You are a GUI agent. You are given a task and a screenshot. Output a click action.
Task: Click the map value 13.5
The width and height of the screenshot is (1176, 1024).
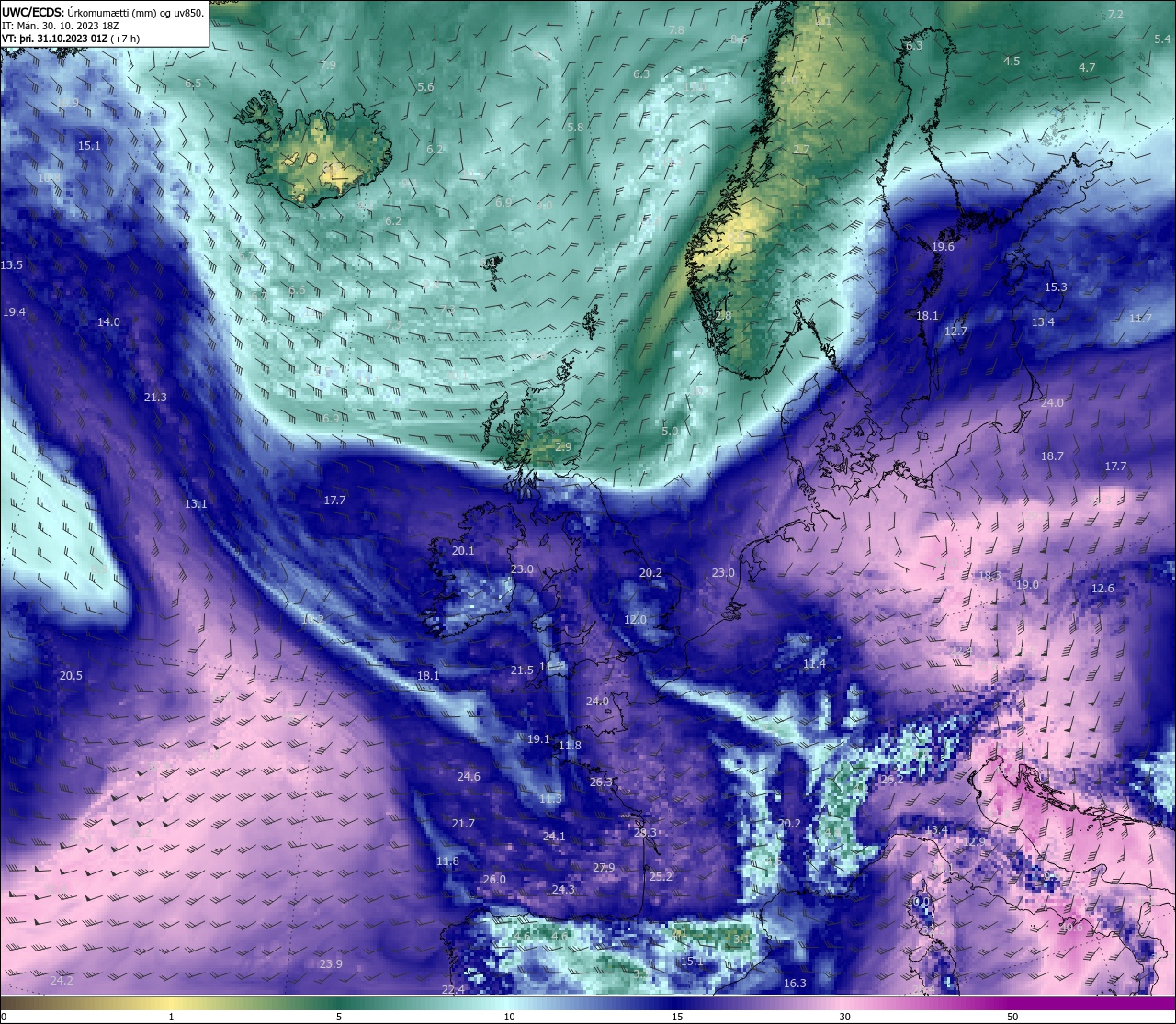(x=12, y=264)
